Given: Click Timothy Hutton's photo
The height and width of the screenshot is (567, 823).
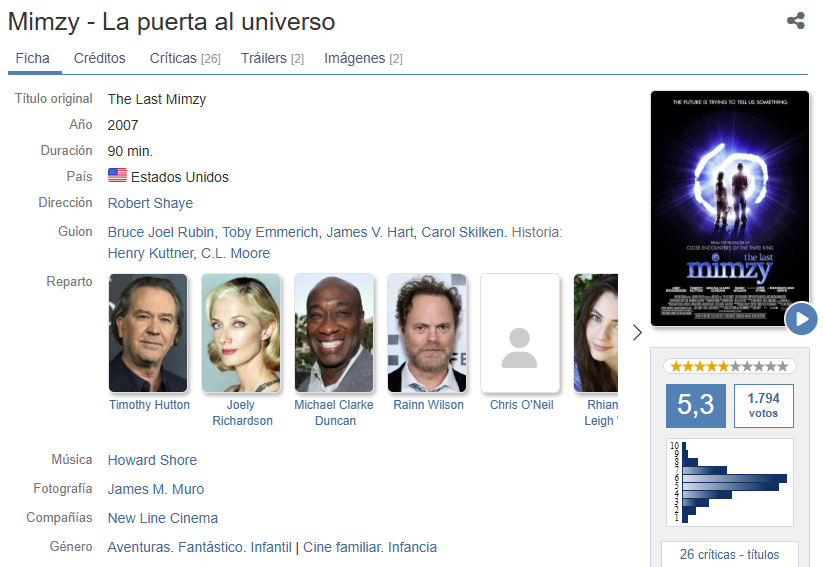Looking at the screenshot, I should pyautogui.click(x=148, y=333).
